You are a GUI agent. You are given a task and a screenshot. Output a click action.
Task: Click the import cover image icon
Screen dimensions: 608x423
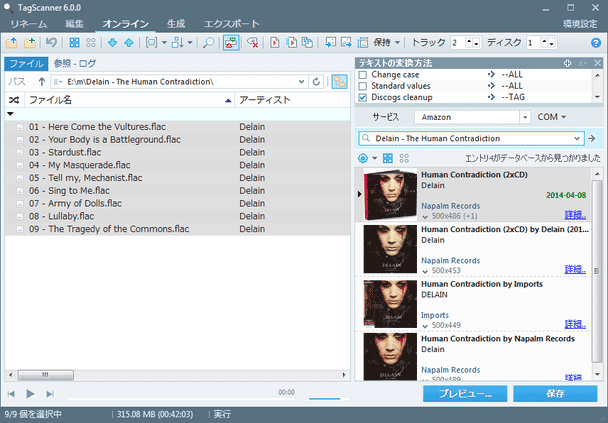point(330,43)
